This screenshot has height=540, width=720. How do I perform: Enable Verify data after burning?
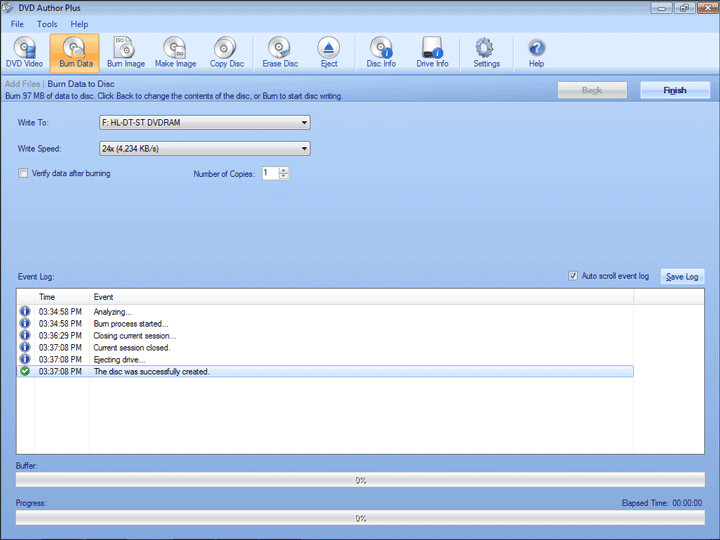(23, 173)
